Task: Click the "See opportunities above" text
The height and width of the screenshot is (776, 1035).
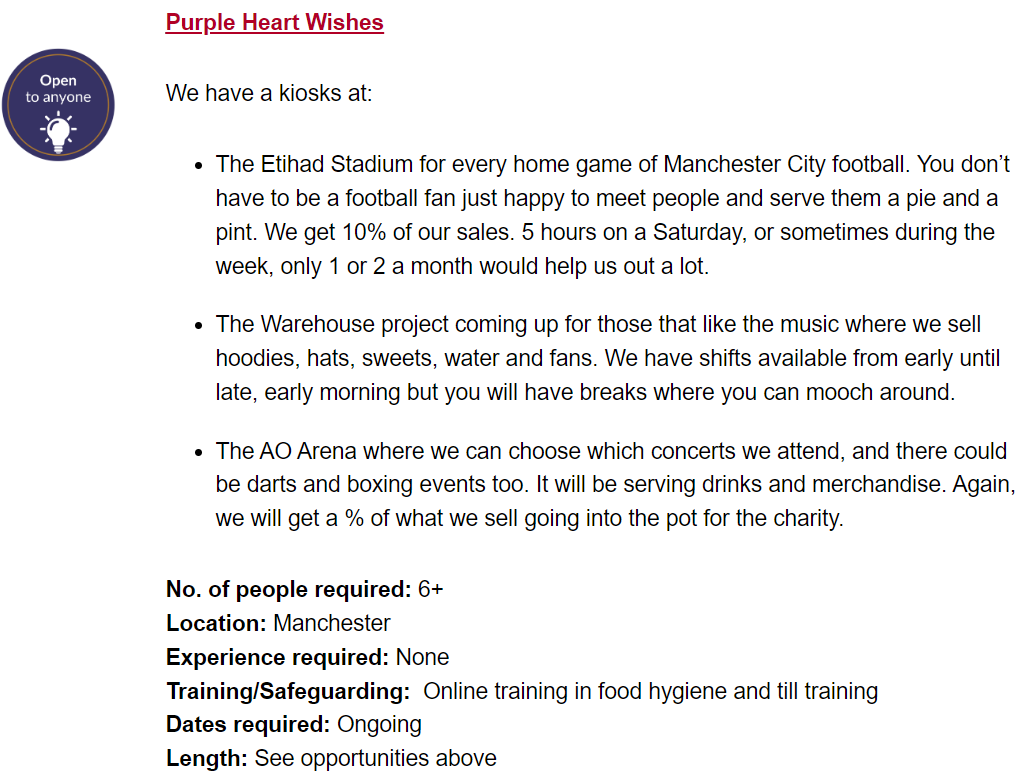Action: click(x=376, y=758)
